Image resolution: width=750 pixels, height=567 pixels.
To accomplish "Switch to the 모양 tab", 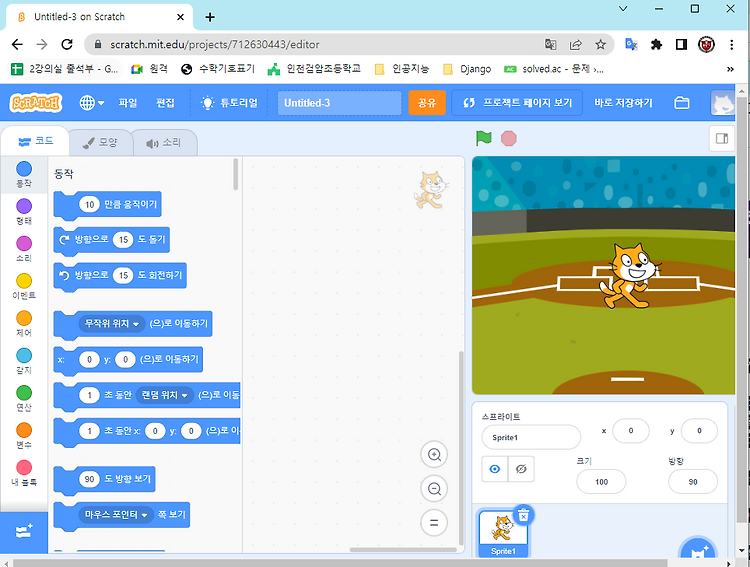I will [x=100, y=143].
